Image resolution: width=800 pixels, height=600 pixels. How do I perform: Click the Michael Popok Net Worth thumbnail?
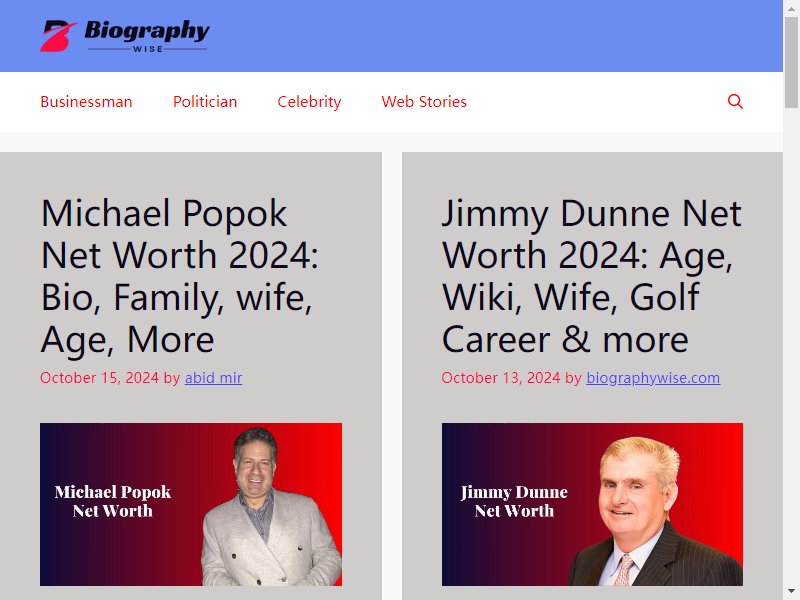tap(191, 504)
